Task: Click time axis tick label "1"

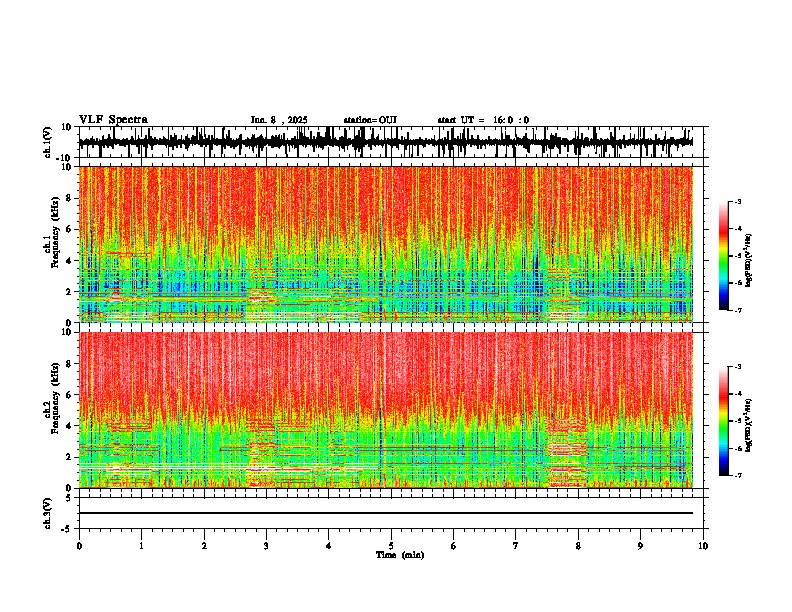Action: pos(141,546)
